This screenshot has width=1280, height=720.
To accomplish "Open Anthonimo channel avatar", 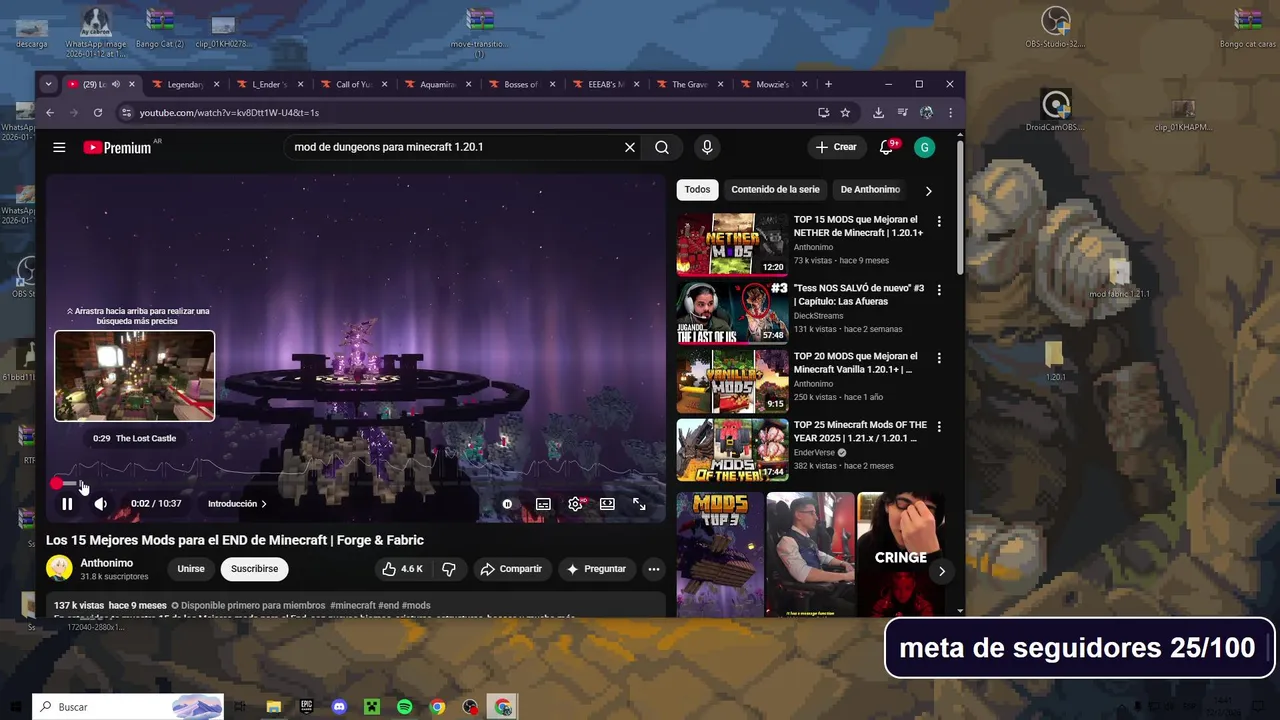I will pyautogui.click(x=59, y=568).
